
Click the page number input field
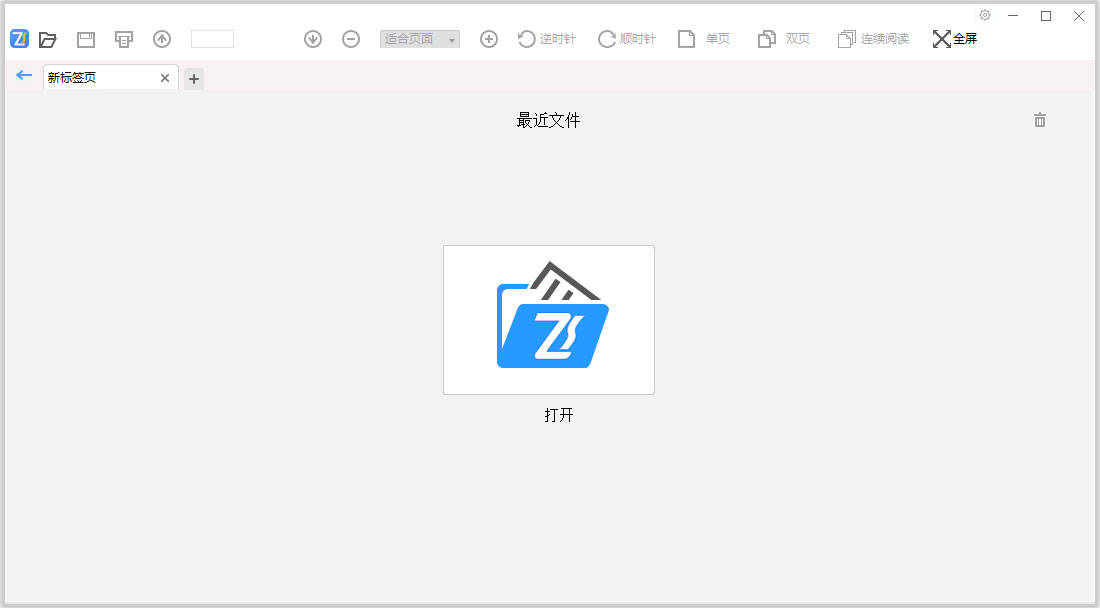pos(212,39)
